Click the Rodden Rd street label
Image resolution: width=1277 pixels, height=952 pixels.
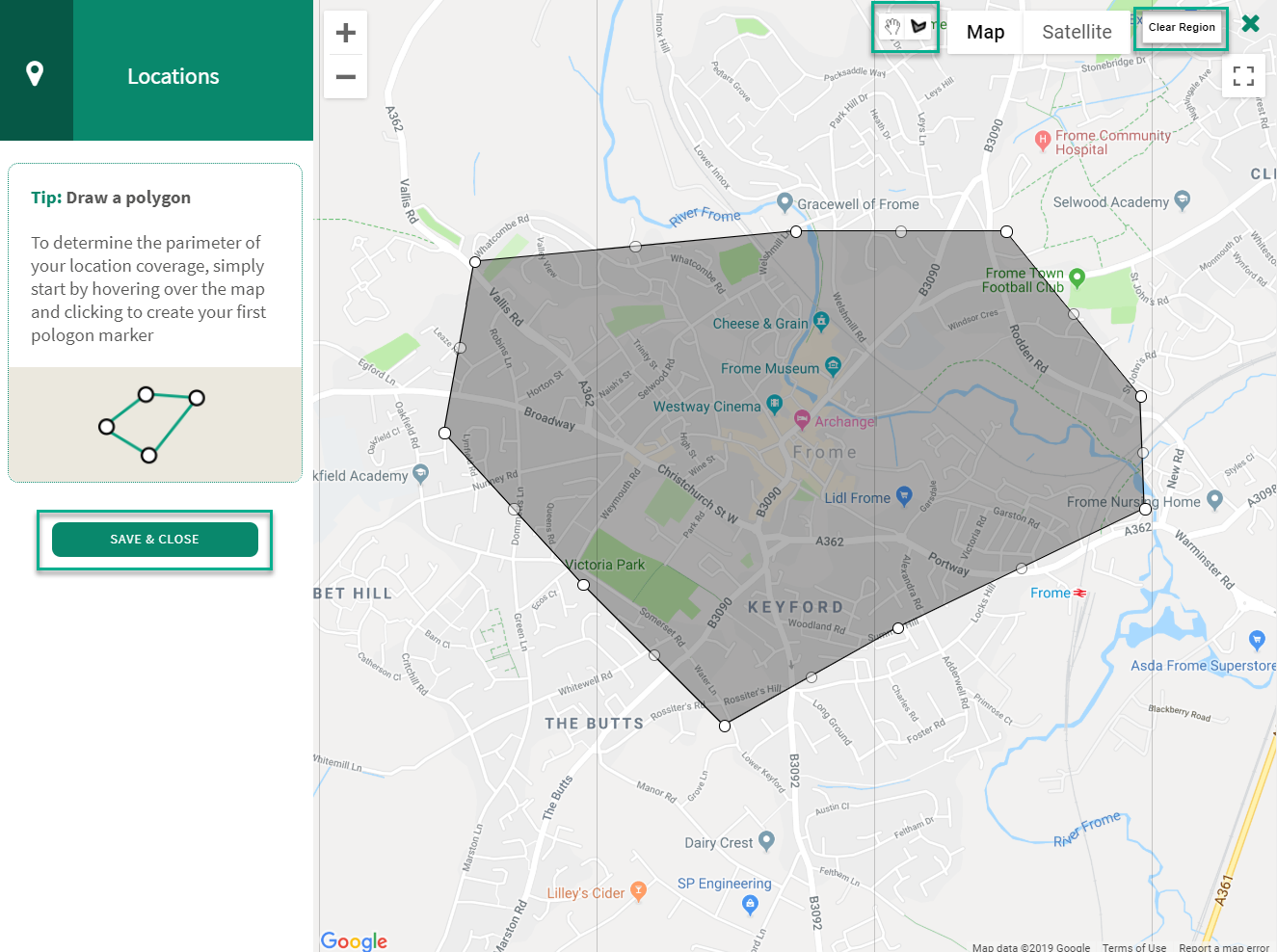1028,348
